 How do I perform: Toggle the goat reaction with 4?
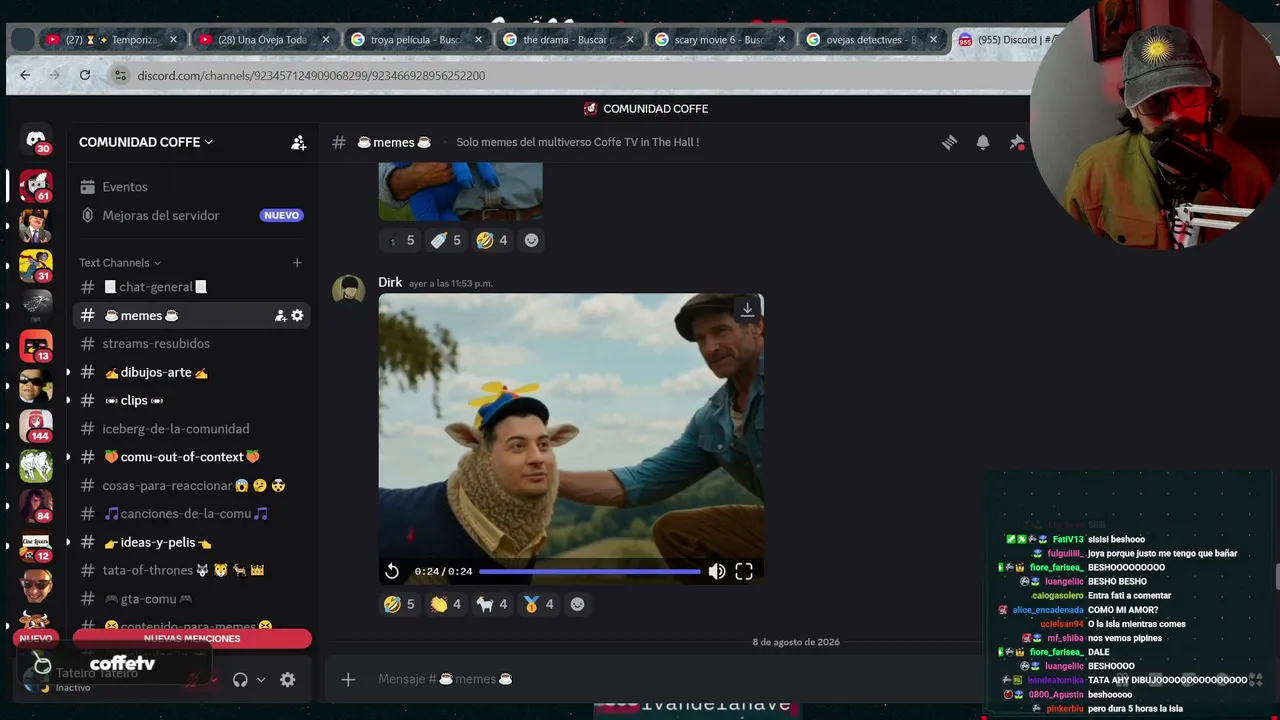pyautogui.click(x=492, y=604)
